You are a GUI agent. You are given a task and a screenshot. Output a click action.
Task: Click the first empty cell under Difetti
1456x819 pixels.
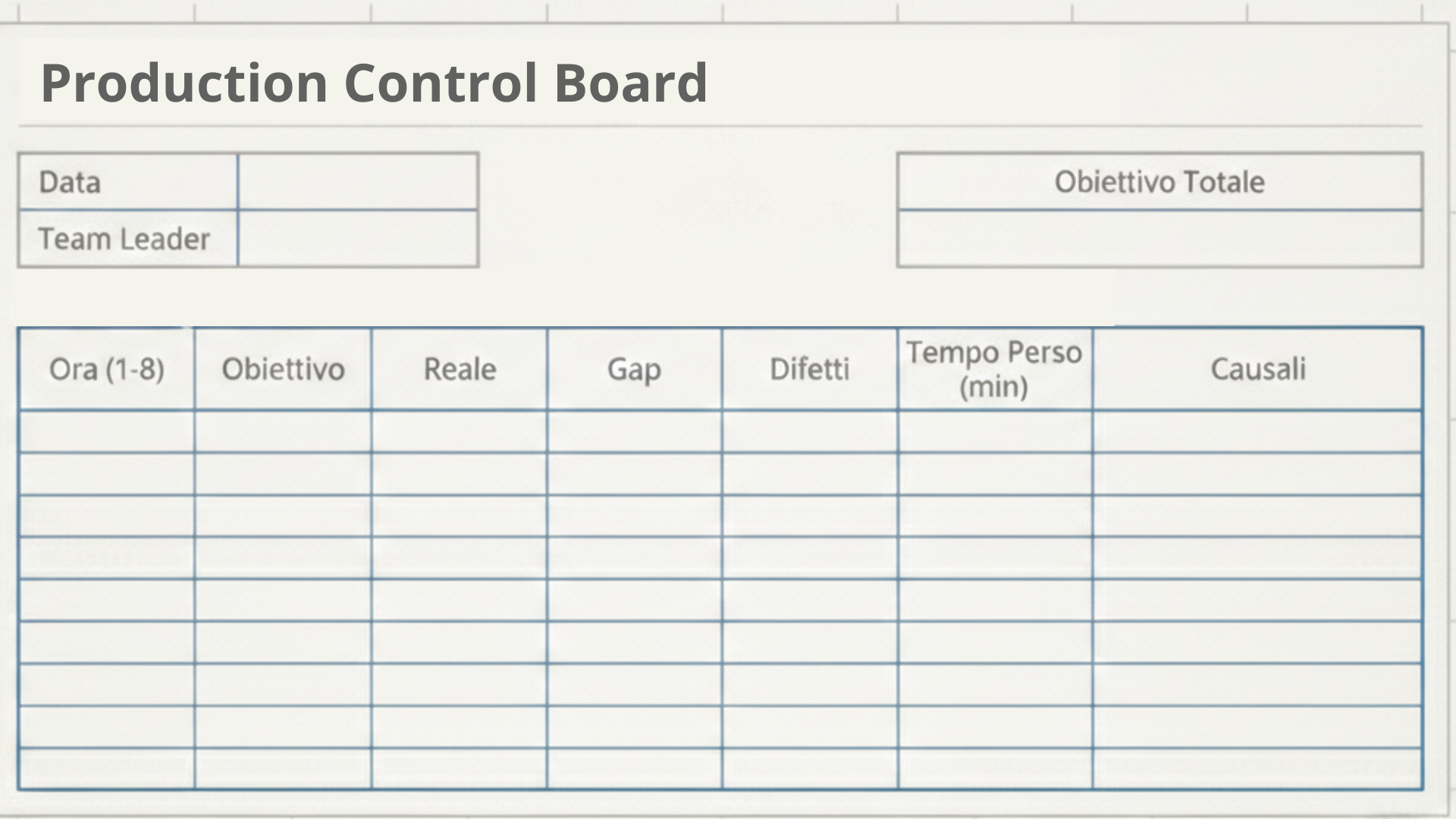[x=809, y=431]
